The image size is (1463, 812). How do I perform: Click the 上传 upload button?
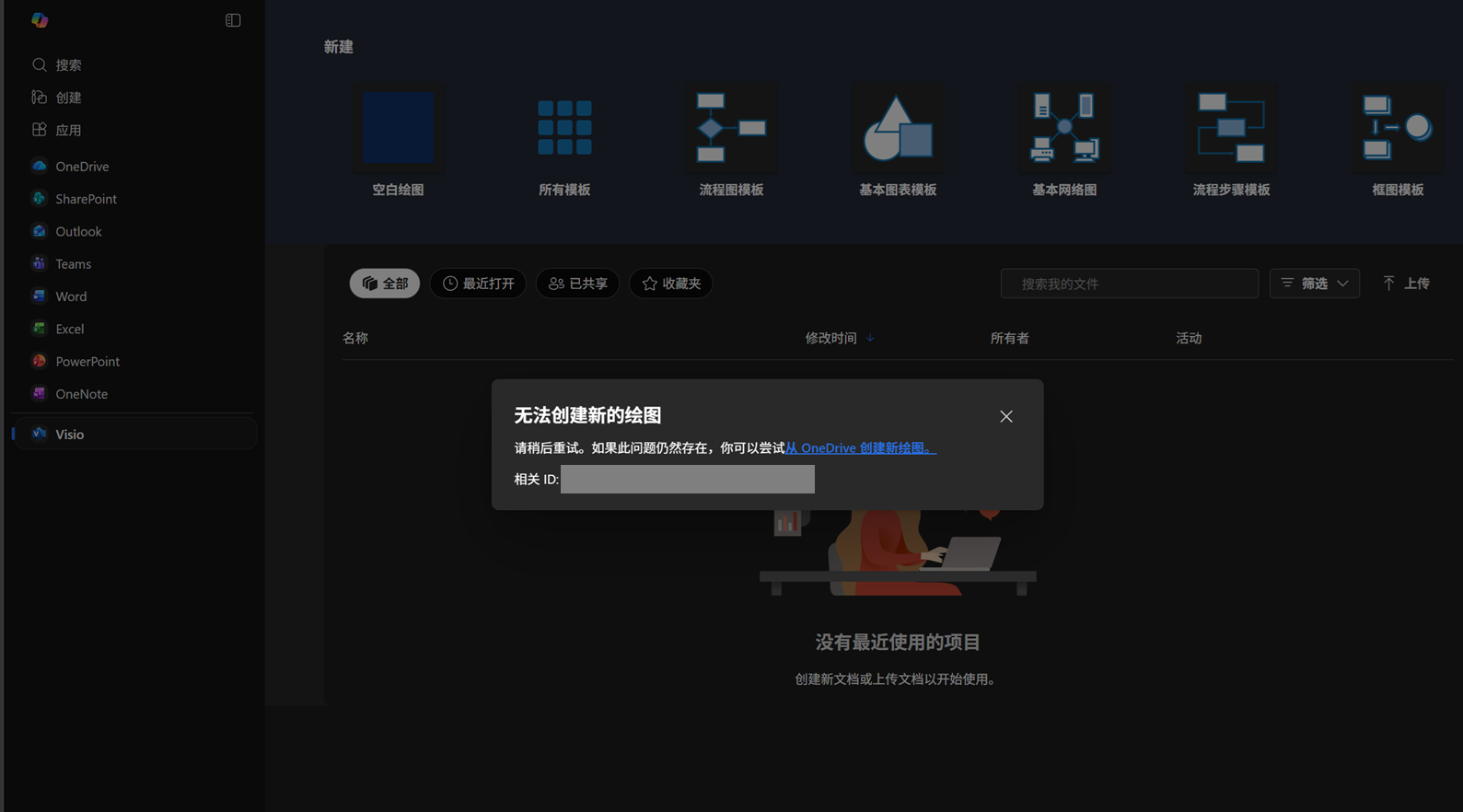[x=1405, y=284]
